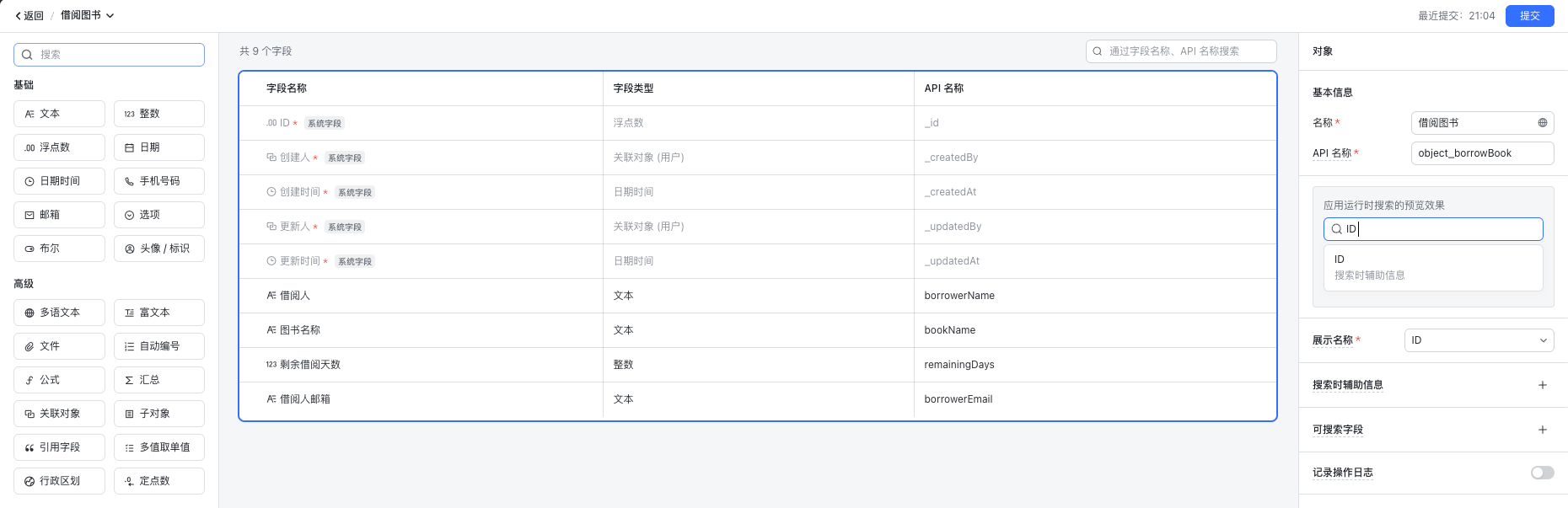1568x508 pixels.
Task: Select the 创建时间 system field row
Action: (758, 192)
